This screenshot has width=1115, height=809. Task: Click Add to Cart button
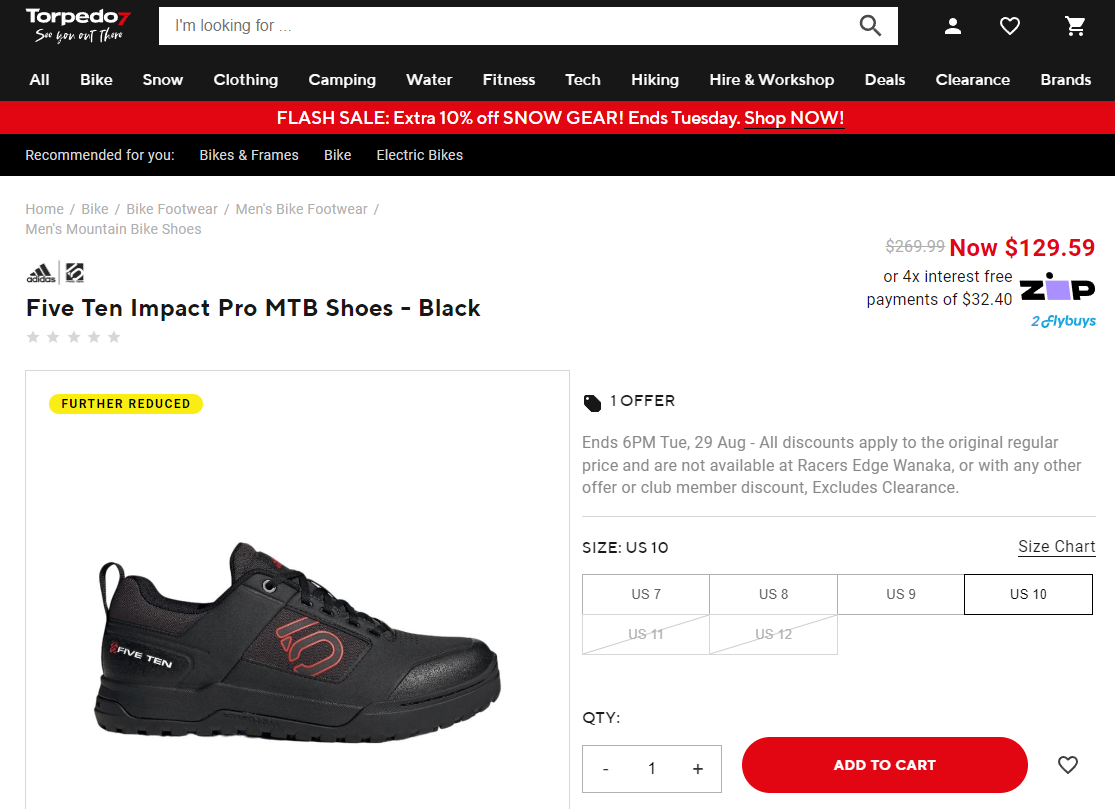884,765
